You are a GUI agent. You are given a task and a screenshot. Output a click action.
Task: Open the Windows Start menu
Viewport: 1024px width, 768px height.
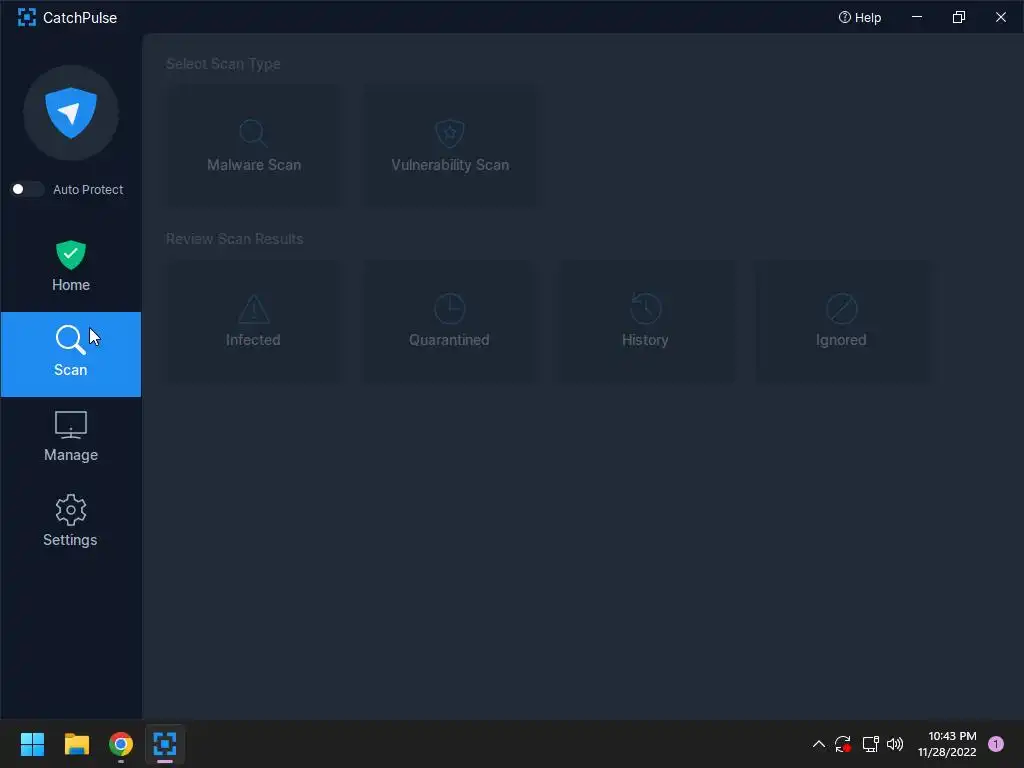[x=32, y=744]
